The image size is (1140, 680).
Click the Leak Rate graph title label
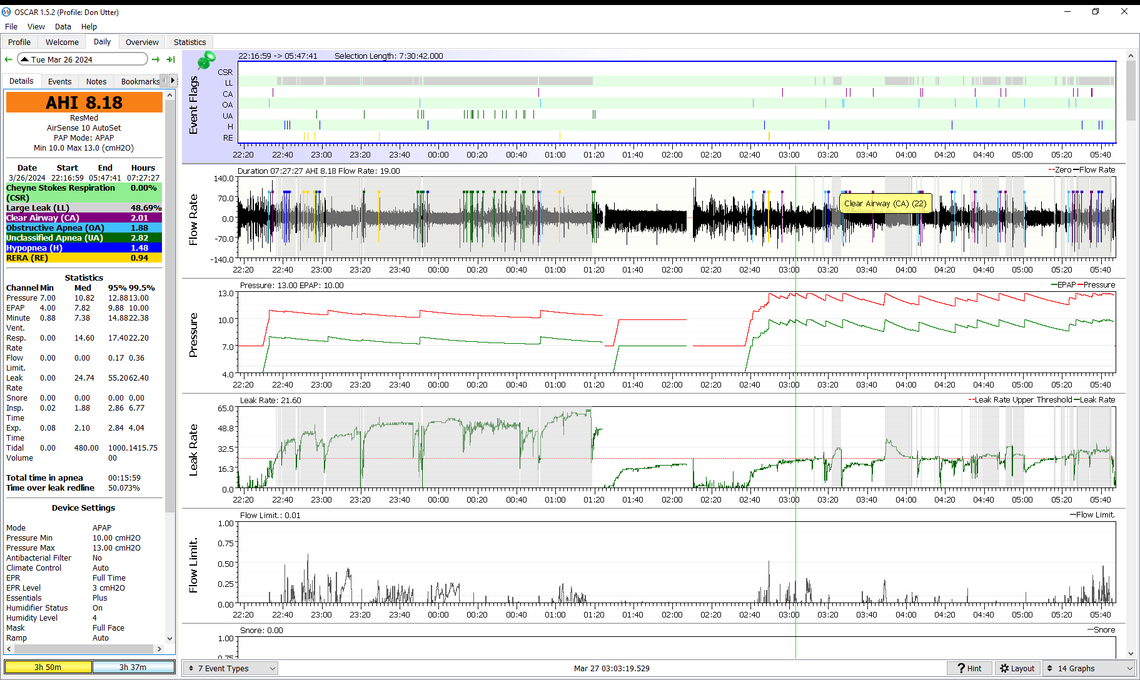(193, 450)
